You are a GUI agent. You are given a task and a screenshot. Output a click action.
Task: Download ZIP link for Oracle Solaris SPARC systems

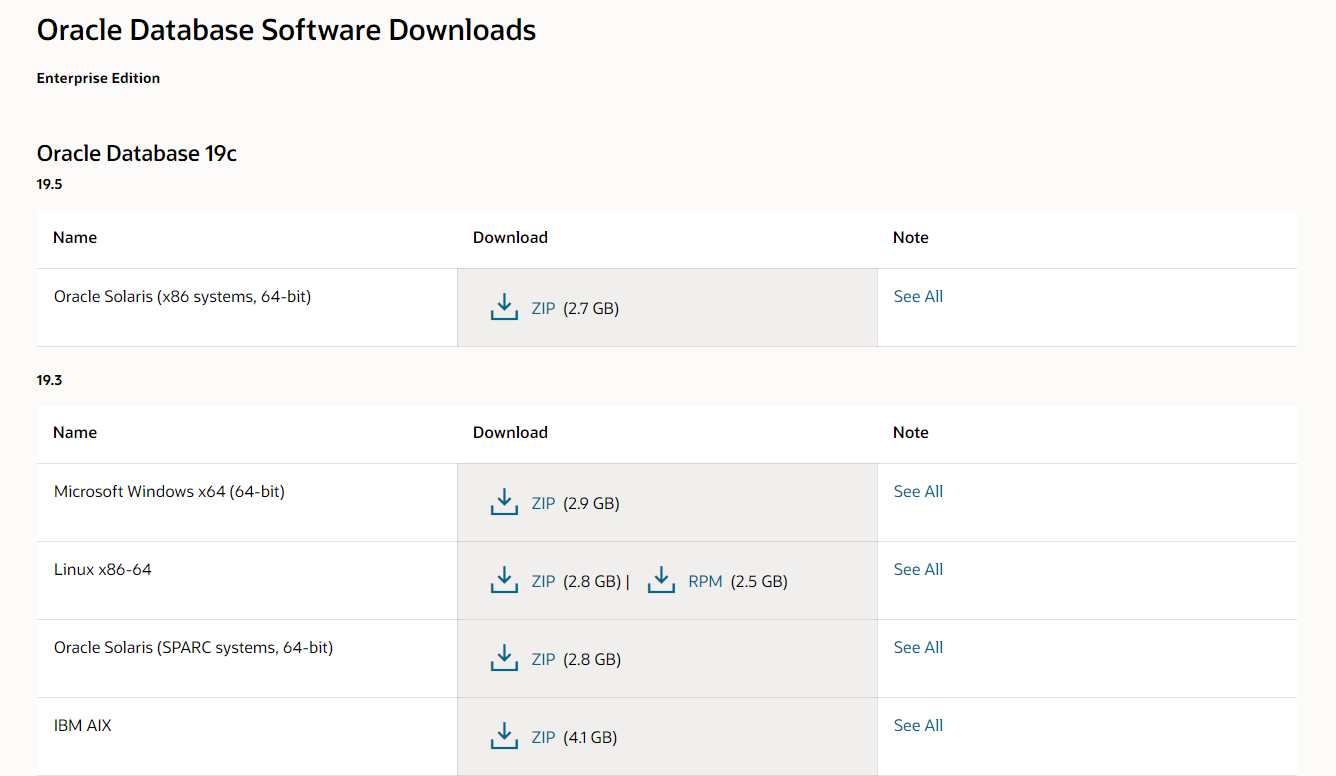coord(543,660)
